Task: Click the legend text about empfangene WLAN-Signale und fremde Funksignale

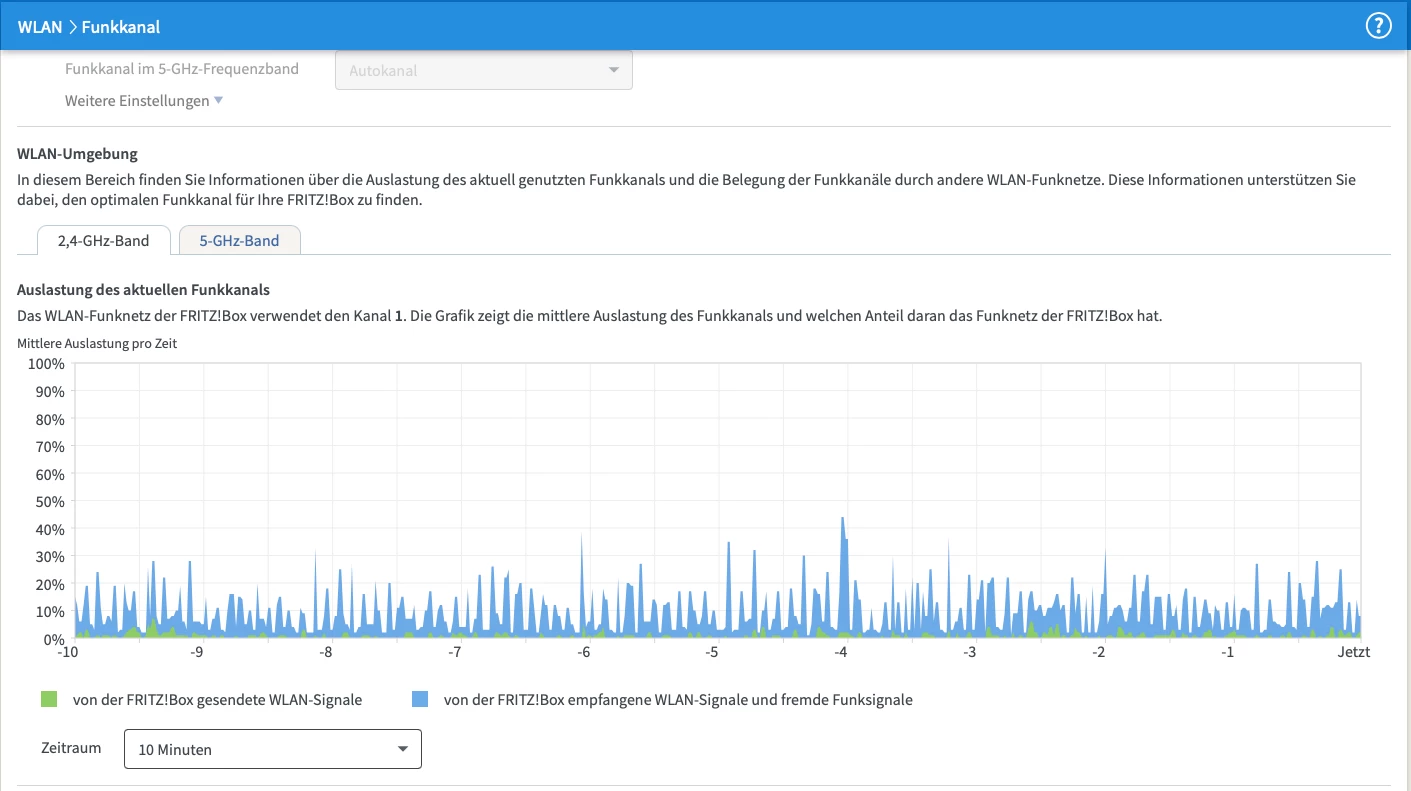Action: coord(678,700)
